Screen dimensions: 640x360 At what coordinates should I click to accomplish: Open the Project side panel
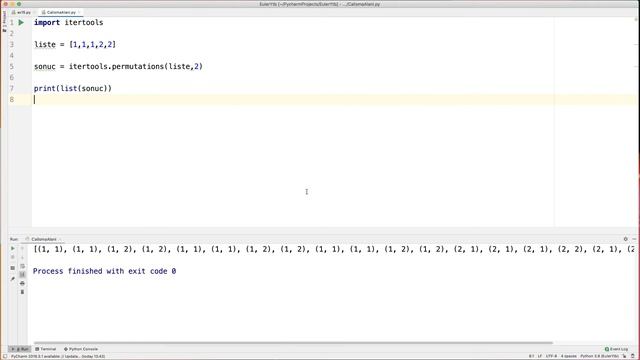(4, 21)
